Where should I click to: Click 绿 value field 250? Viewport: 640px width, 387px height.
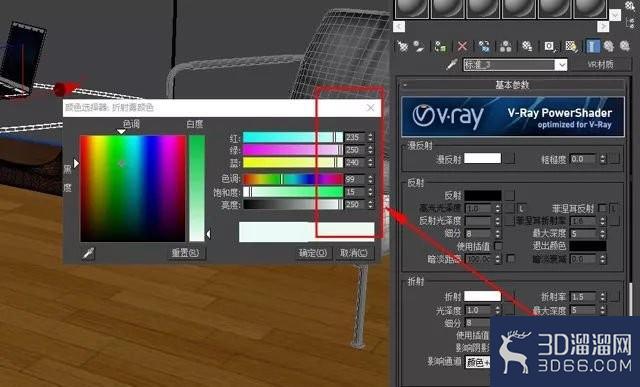pyautogui.click(x=355, y=150)
